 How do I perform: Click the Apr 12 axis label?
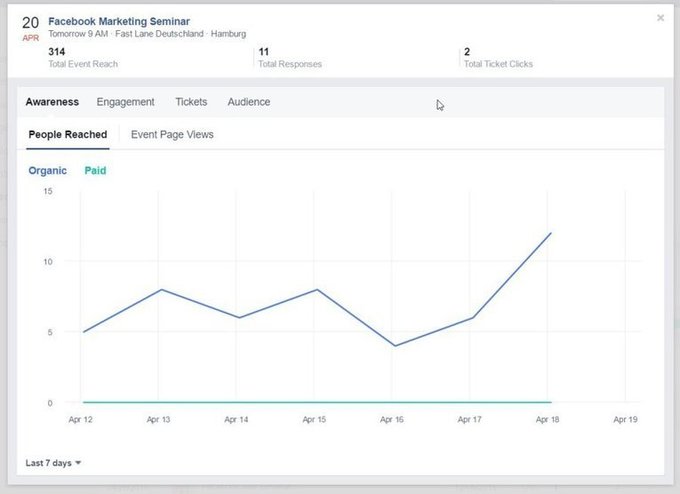(x=81, y=419)
